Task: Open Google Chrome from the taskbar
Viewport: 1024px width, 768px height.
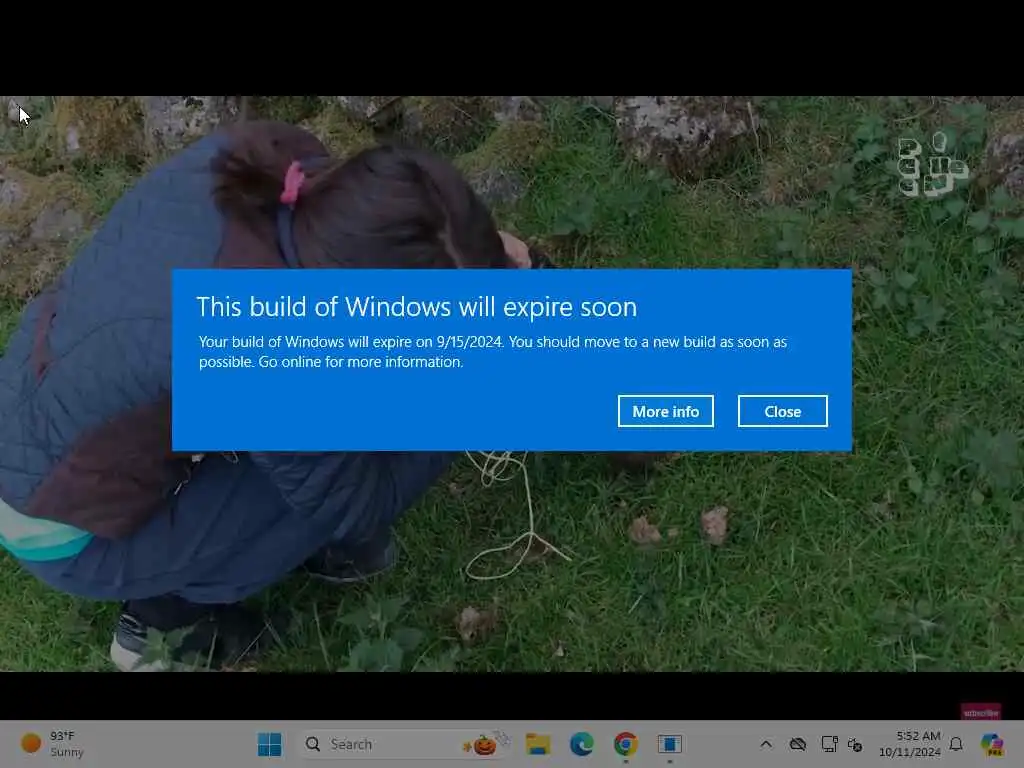Action: pos(626,744)
